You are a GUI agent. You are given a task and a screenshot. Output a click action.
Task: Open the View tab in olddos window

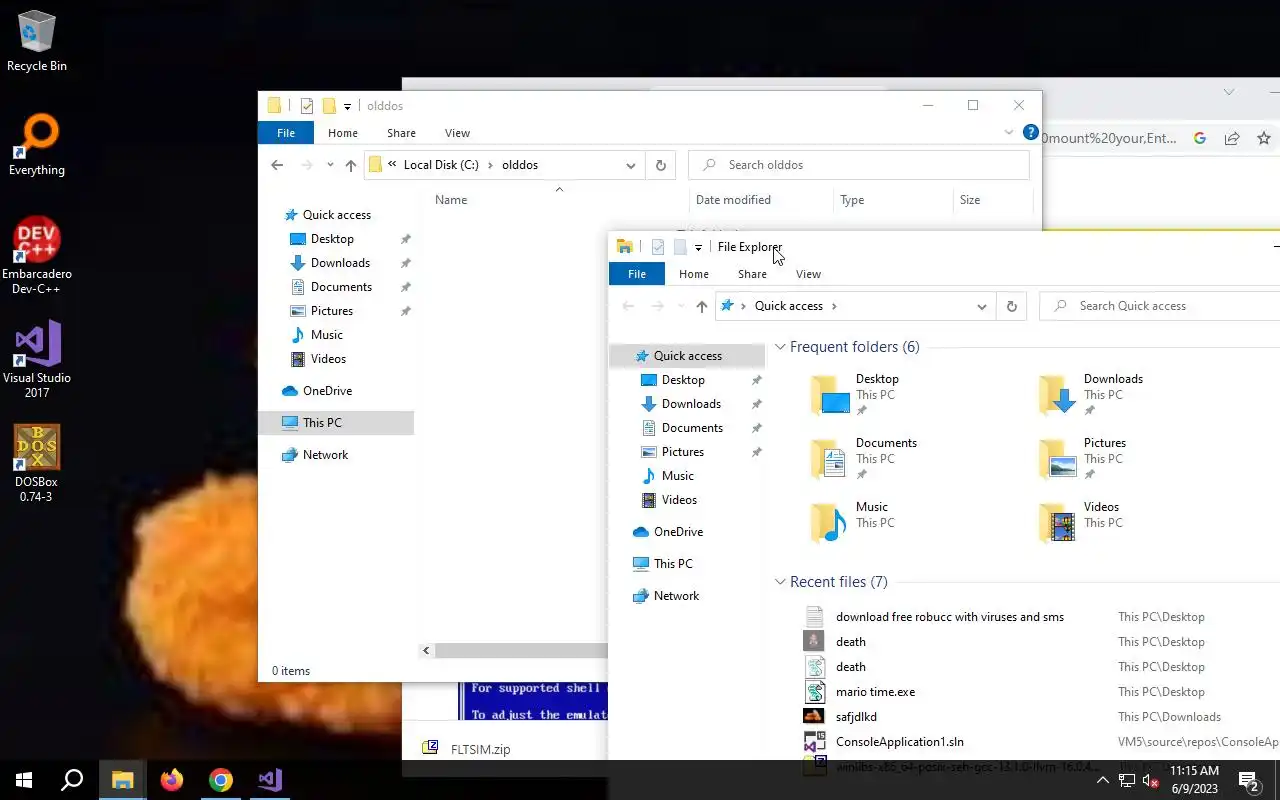(457, 133)
